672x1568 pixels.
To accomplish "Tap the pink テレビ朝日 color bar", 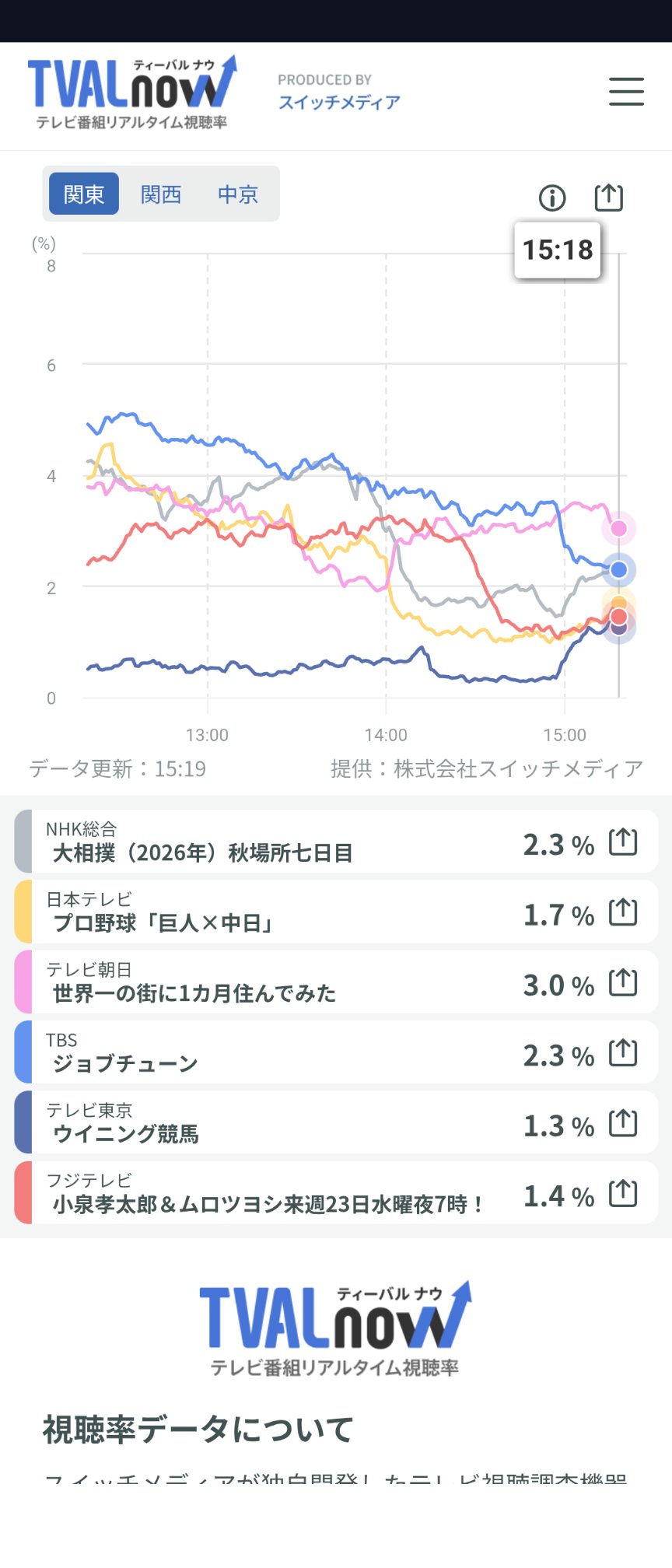I will pyautogui.click(x=23, y=982).
